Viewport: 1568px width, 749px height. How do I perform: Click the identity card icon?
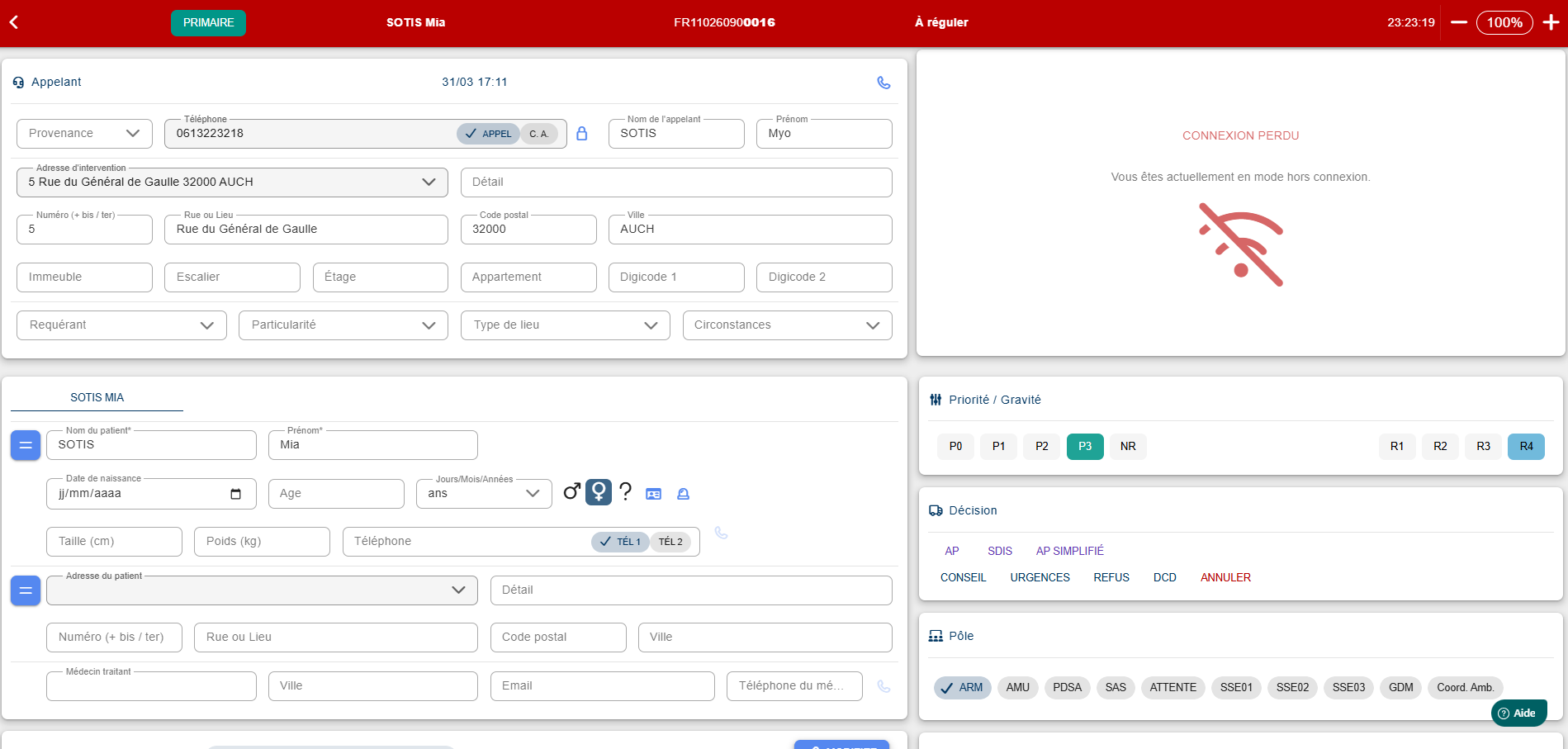pyautogui.click(x=654, y=494)
